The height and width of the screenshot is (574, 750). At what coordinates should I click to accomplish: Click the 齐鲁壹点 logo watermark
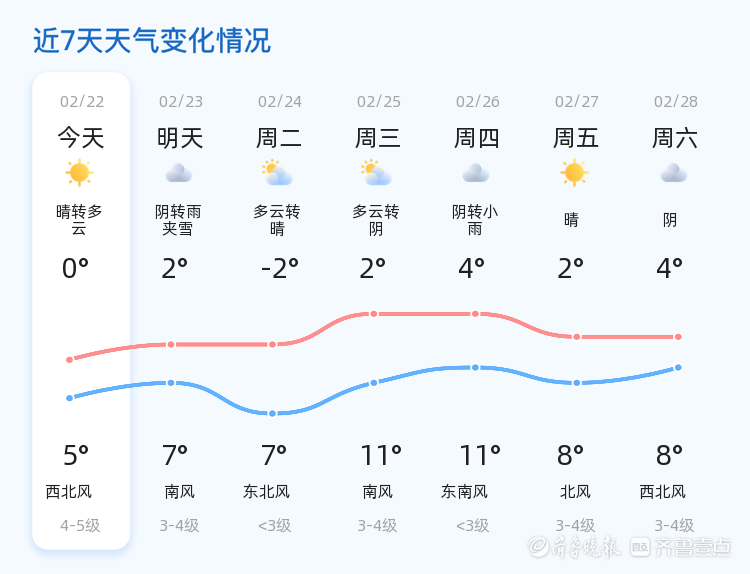694,546
